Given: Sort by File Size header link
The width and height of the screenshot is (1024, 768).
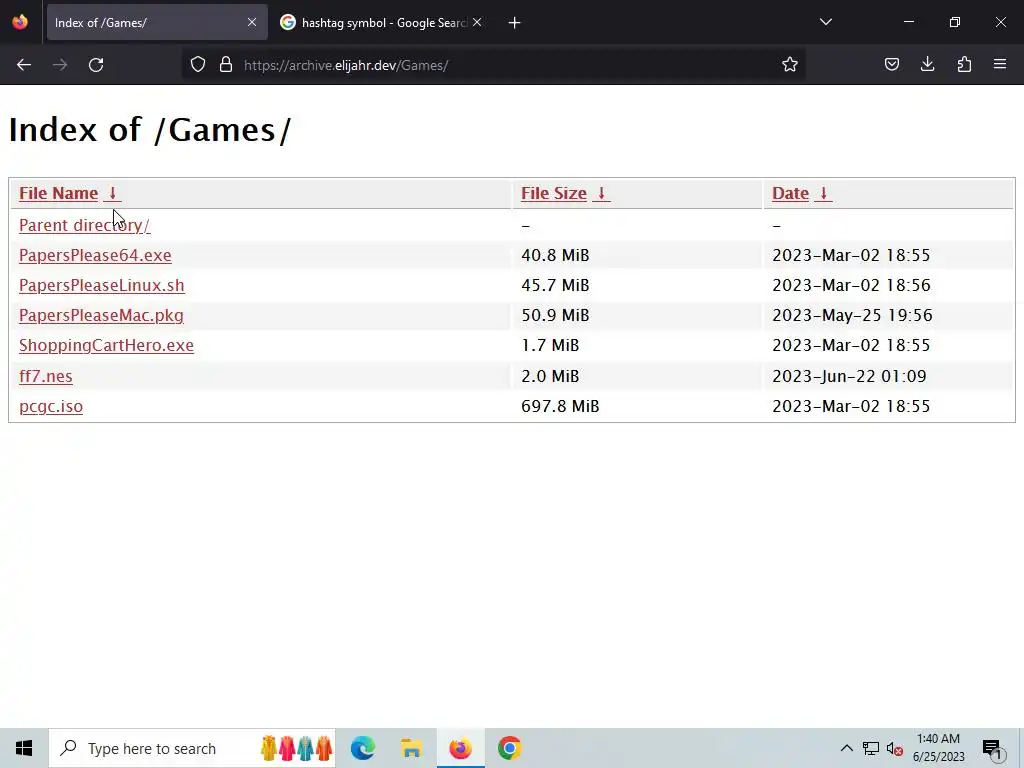Looking at the screenshot, I should click(554, 193).
